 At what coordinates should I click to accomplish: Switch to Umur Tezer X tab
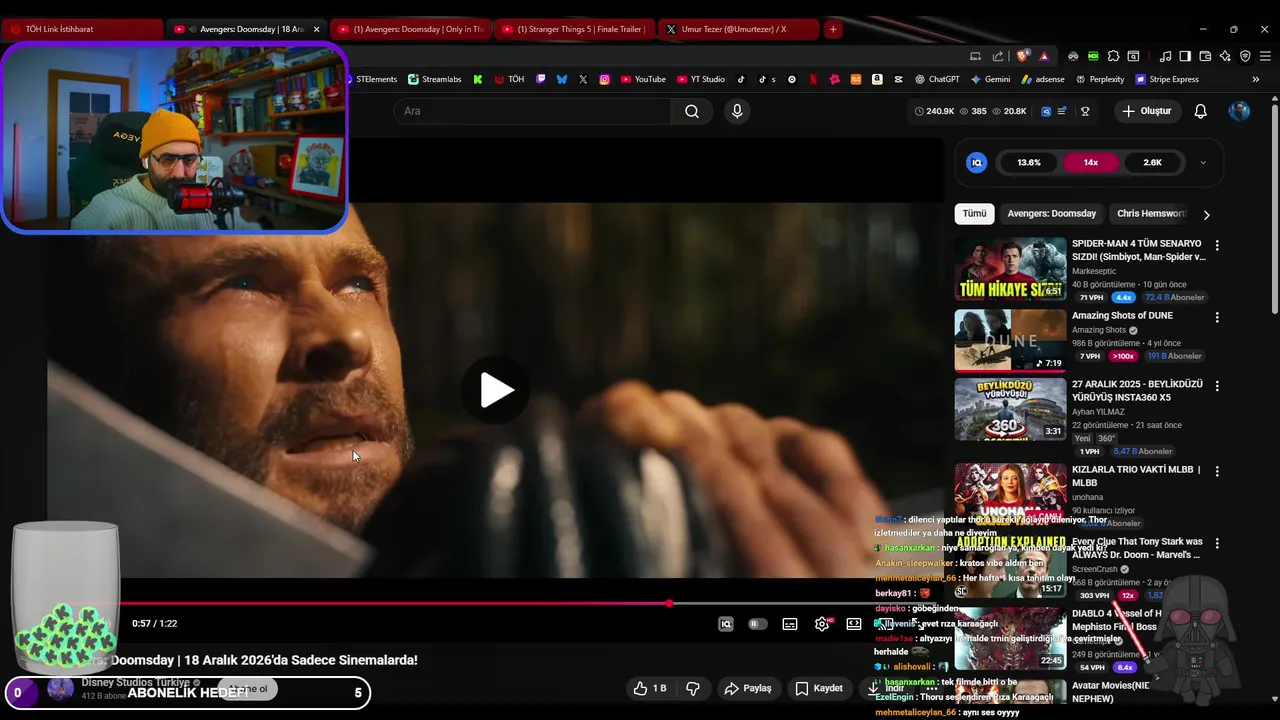point(739,29)
